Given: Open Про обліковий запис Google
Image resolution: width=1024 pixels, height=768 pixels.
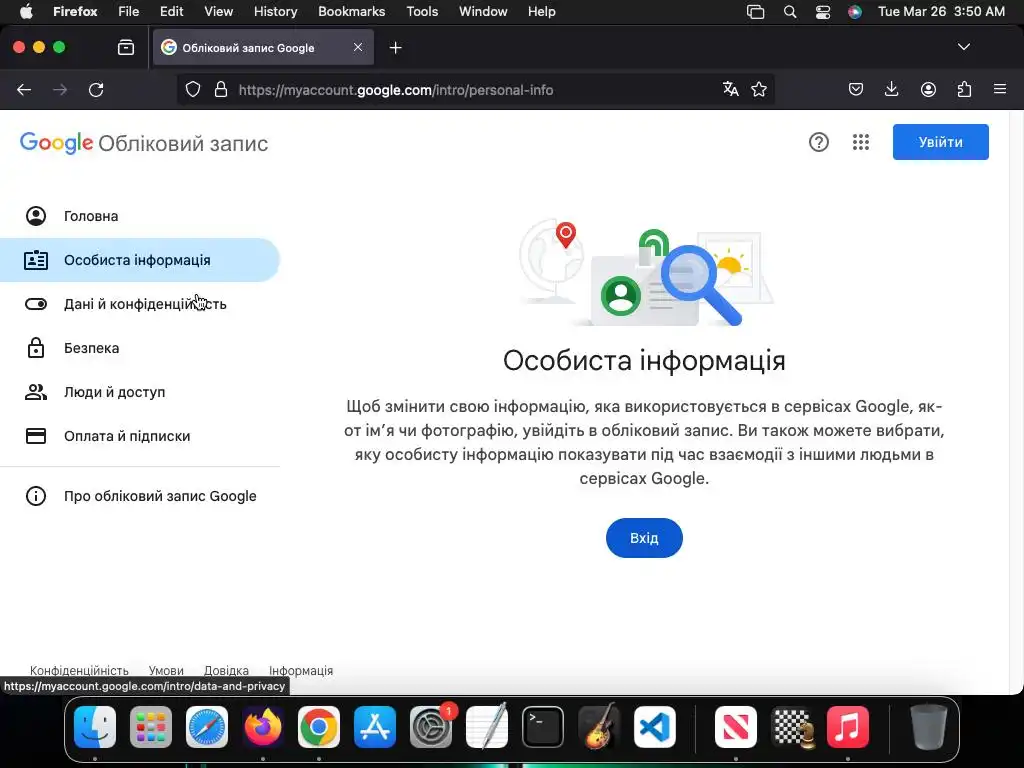Looking at the screenshot, I should pyautogui.click(x=140, y=496).
